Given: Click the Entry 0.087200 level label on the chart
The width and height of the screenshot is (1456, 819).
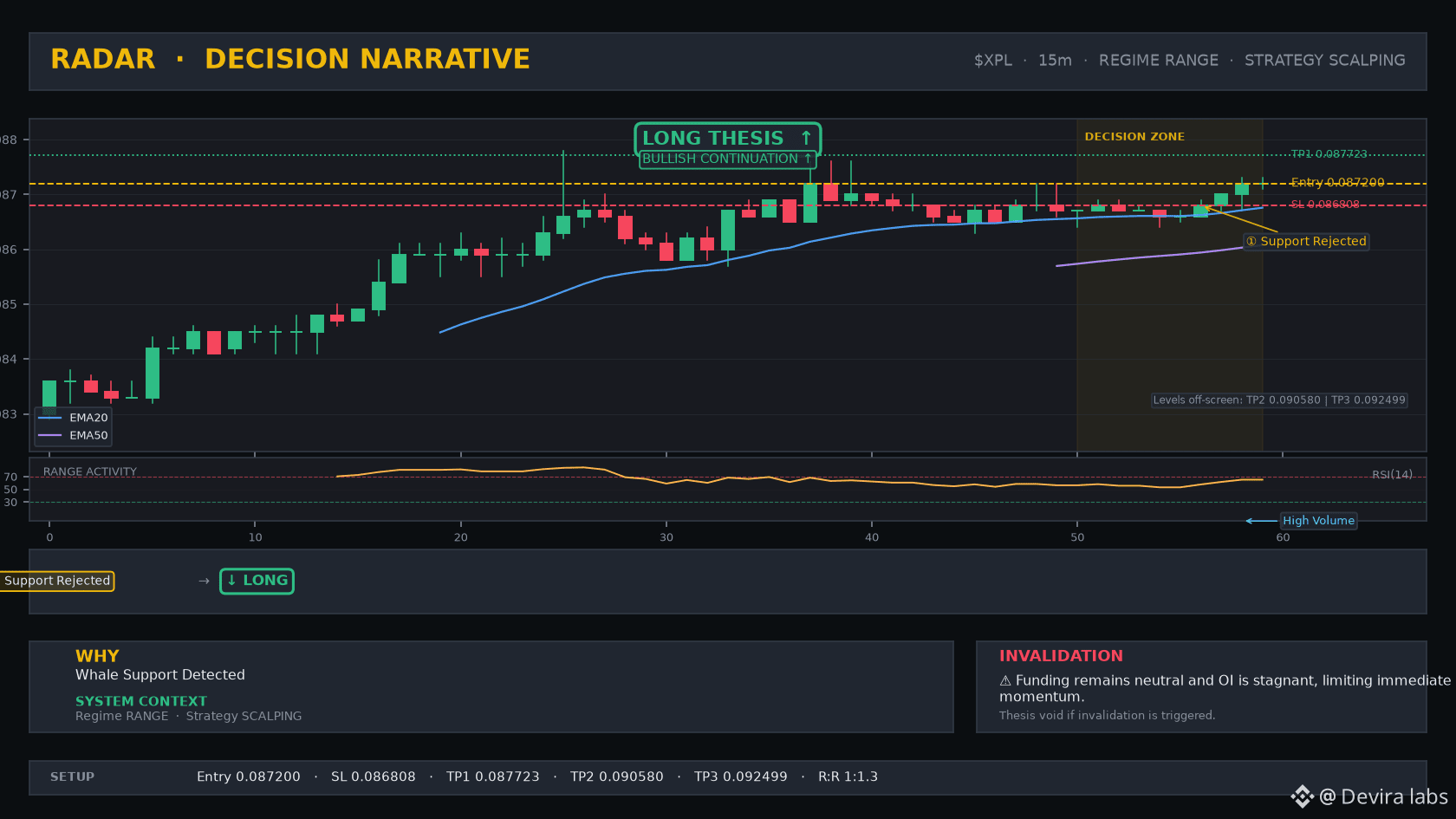Looking at the screenshot, I should 1337,183.
